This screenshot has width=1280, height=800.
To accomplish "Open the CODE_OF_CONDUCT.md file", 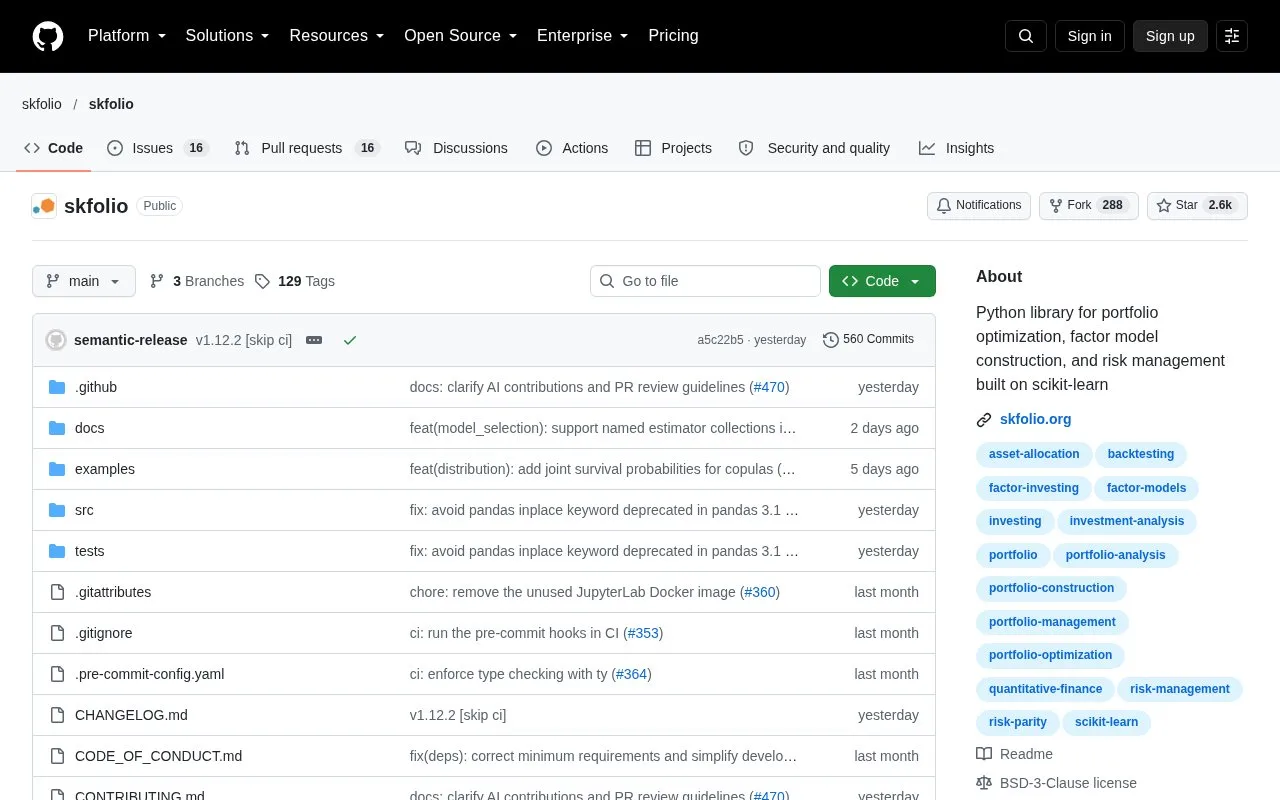I will [158, 756].
